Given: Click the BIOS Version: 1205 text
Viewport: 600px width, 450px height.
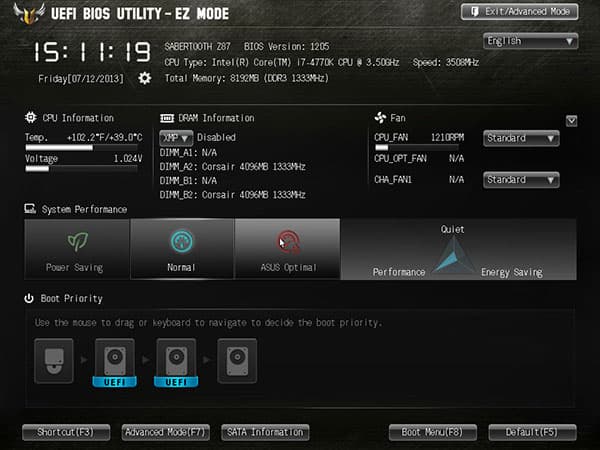Looking at the screenshot, I should coord(287,47).
